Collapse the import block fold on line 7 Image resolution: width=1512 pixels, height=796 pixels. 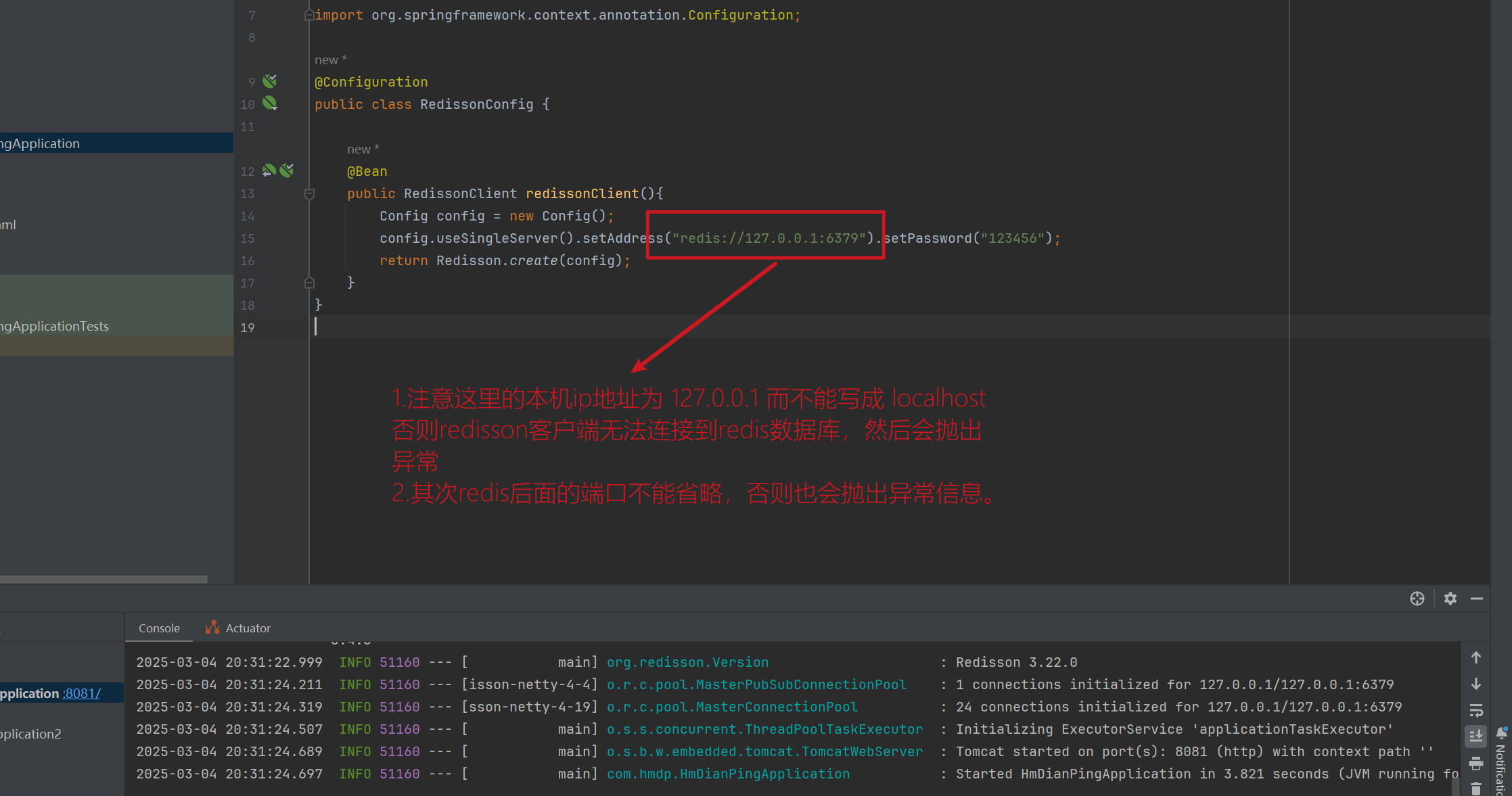pyautogui.click(x=309, y=15)
